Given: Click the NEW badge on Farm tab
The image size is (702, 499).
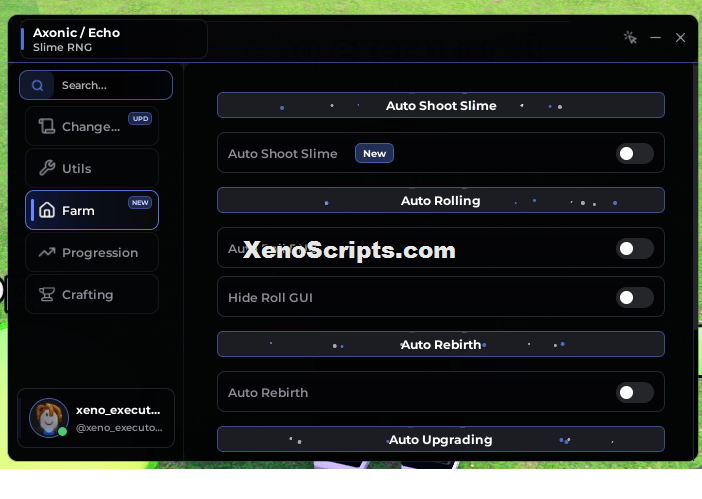Looking at the screenshot, I should 140,203.
